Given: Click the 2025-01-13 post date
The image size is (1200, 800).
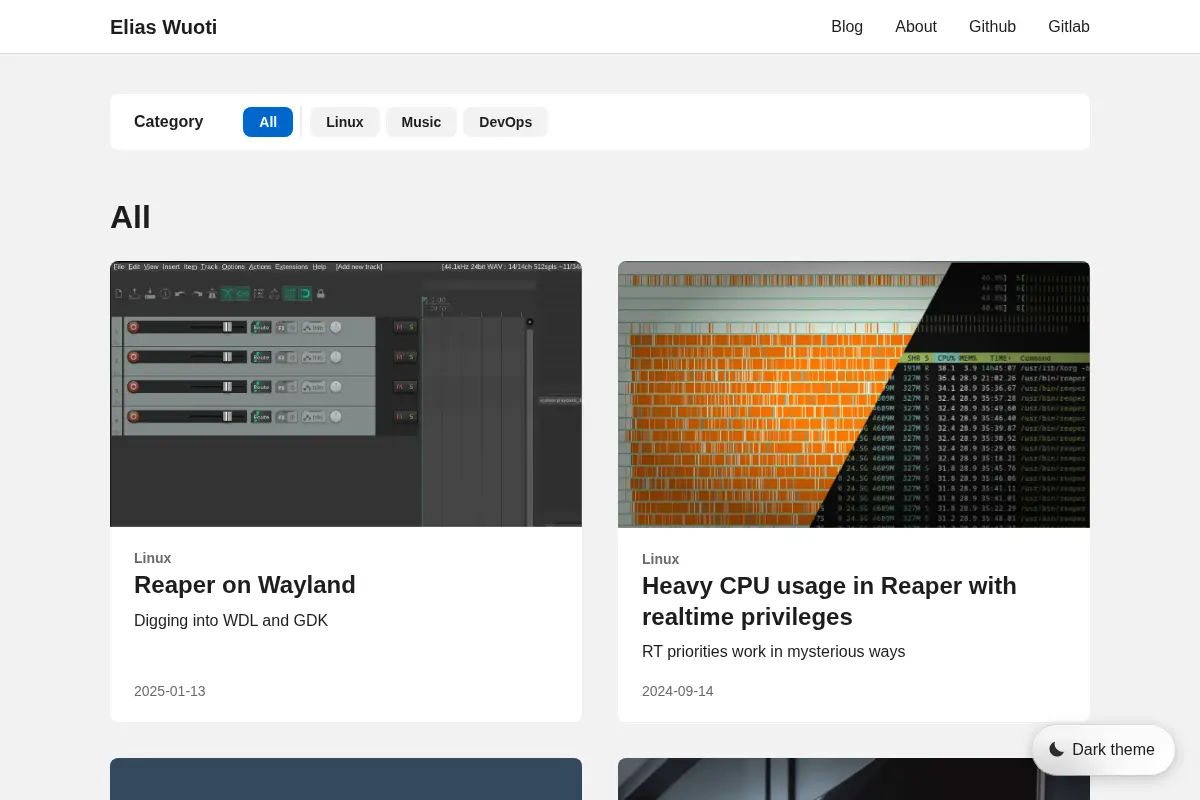Looking at the screenshot, I should pos(170,691).
